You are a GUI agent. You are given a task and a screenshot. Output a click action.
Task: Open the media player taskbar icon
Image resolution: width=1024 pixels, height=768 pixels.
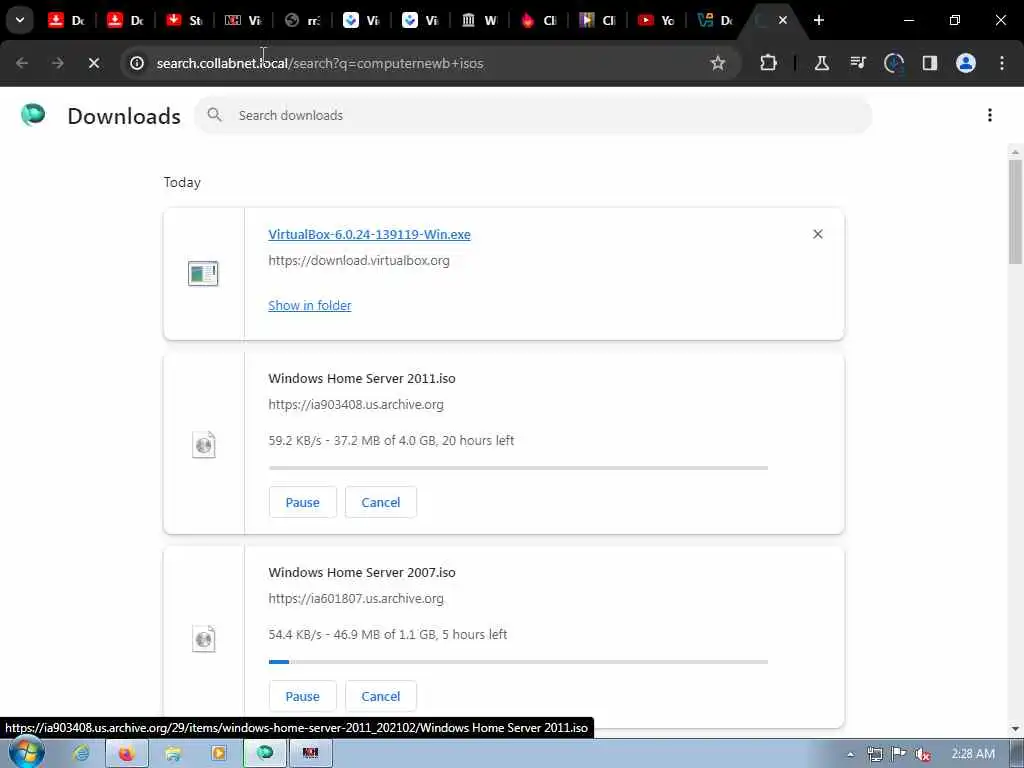click(218, 753)
